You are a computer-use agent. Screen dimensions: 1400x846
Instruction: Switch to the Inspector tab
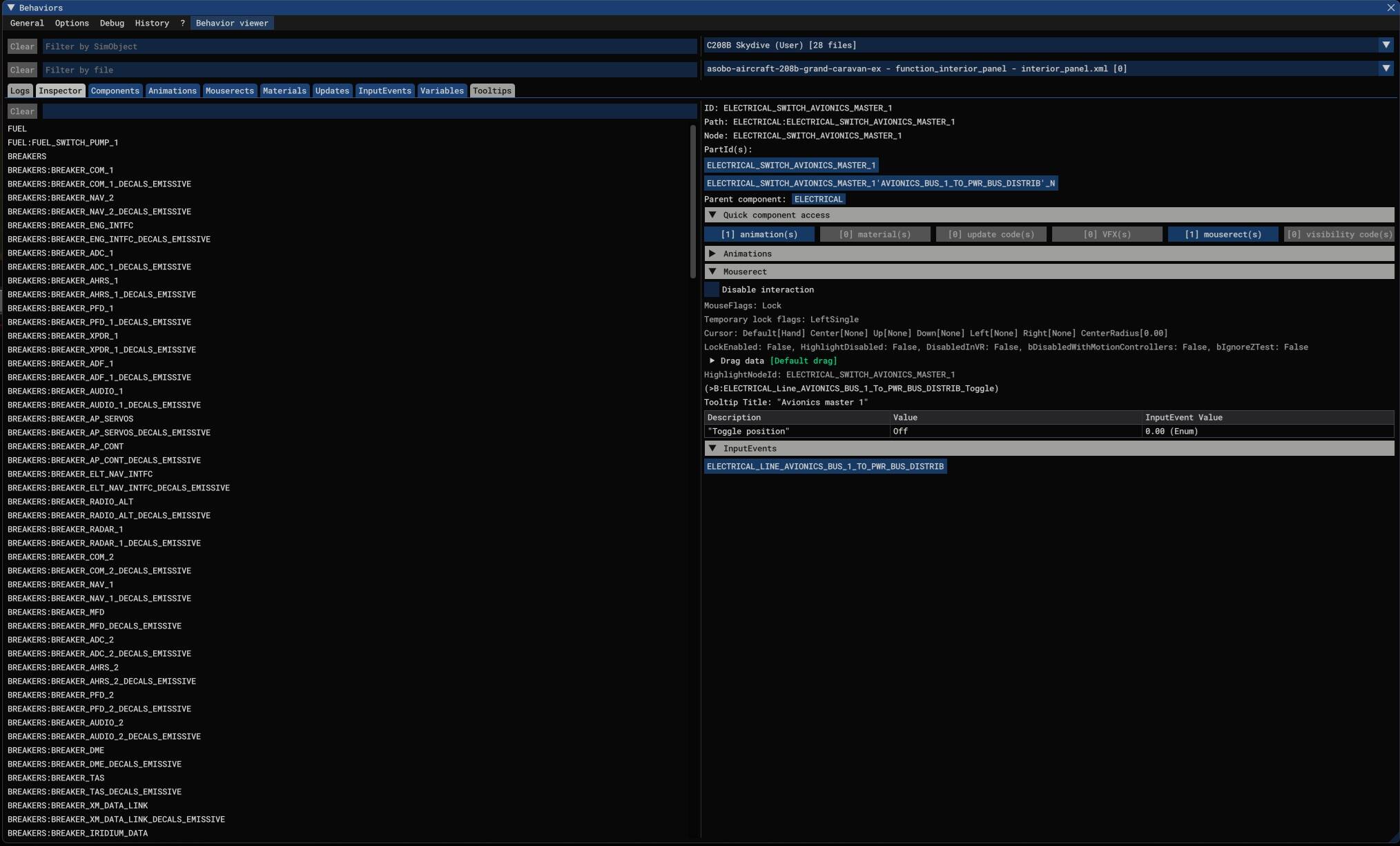[60, 91]
